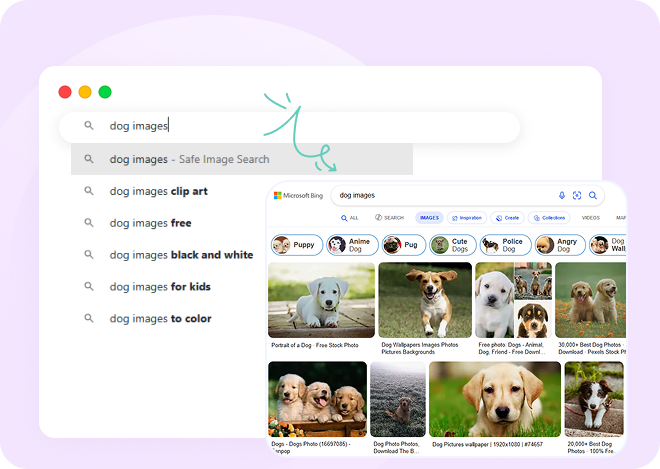Viewport: 660px width, 469px height.
Task: Click the search icon beside "dog images to color"
Action: coord(89,319)
